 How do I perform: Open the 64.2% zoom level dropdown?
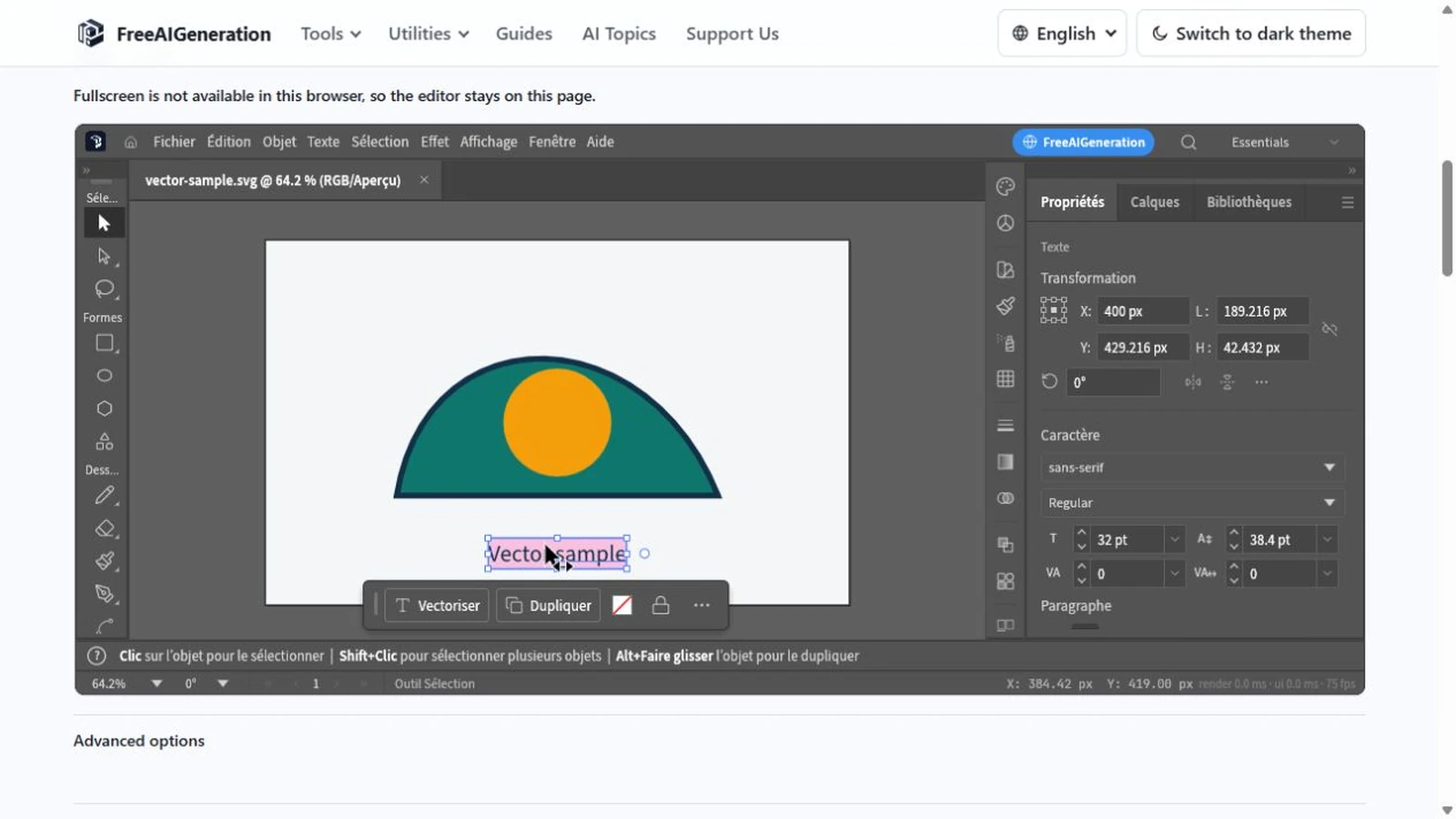click(x=157, y=683)
